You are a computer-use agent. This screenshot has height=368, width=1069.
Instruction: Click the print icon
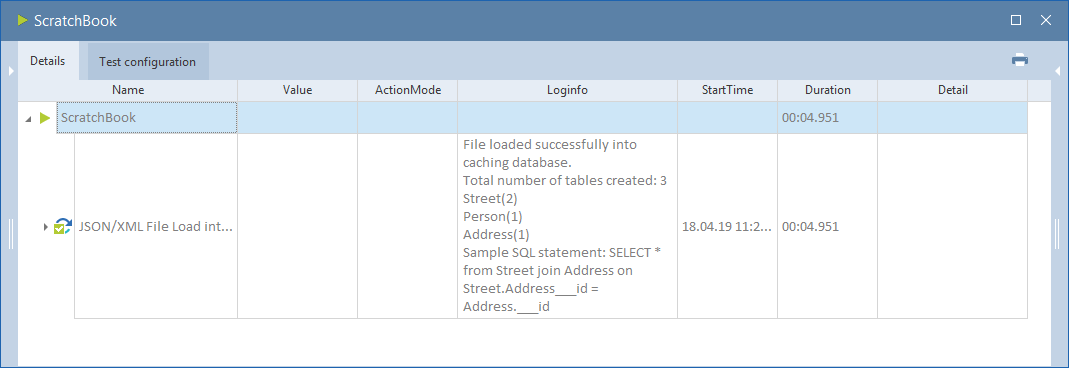(x=1020, y=60)
